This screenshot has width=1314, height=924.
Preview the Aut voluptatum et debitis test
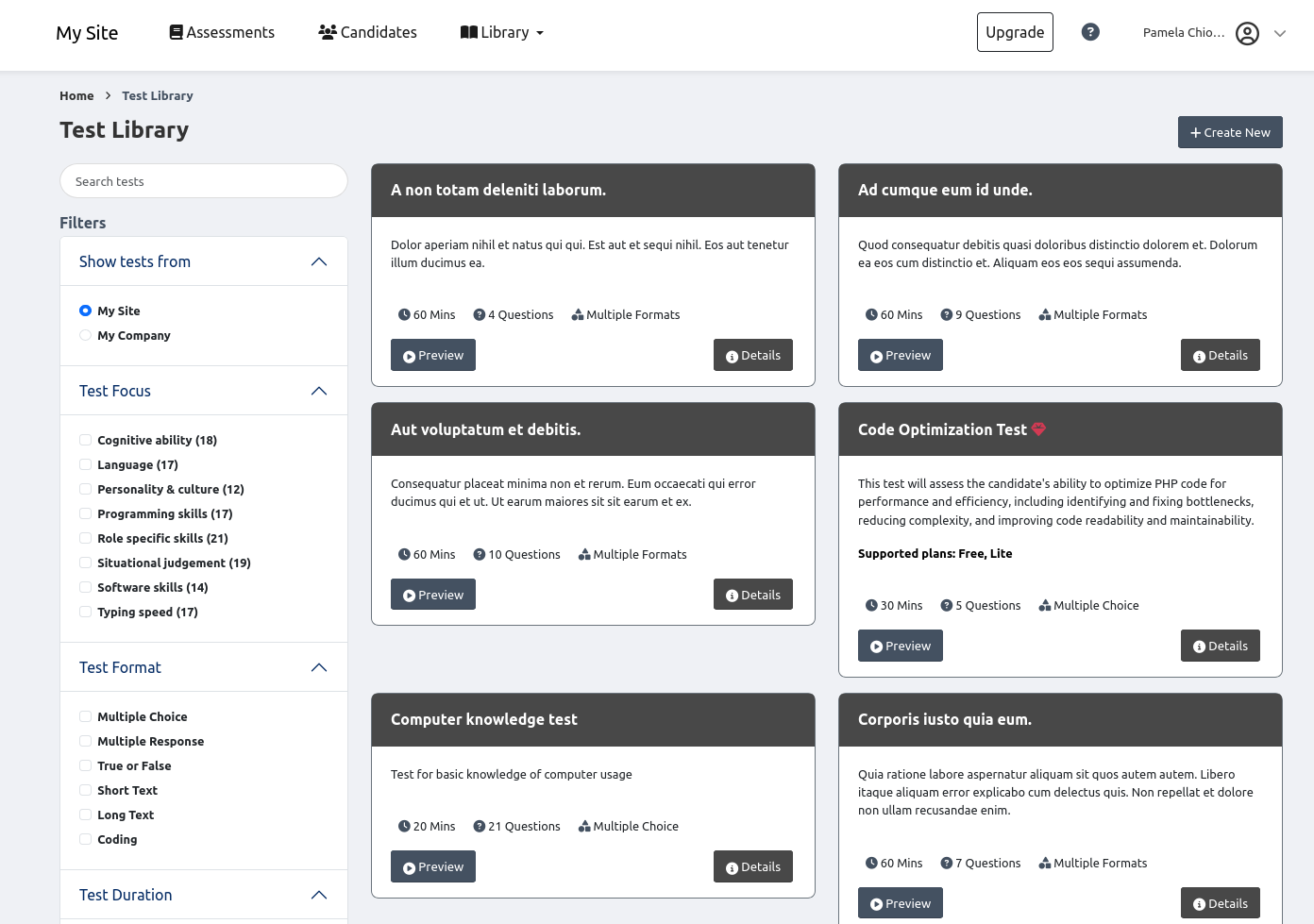433,595
